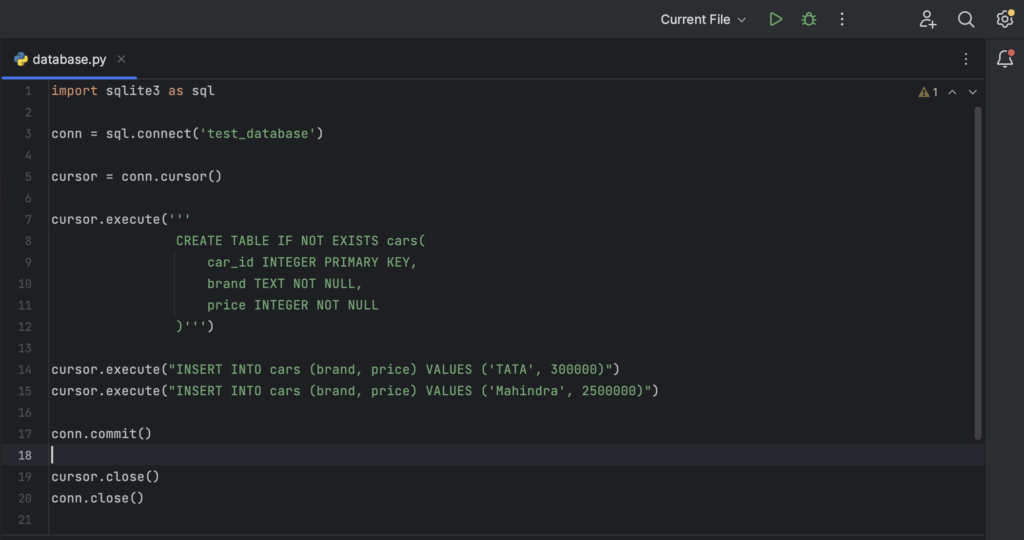The height and width of the screenshot is (540, 1024).
Task: Click line number 20 in gutter
Action: (25, 498)
